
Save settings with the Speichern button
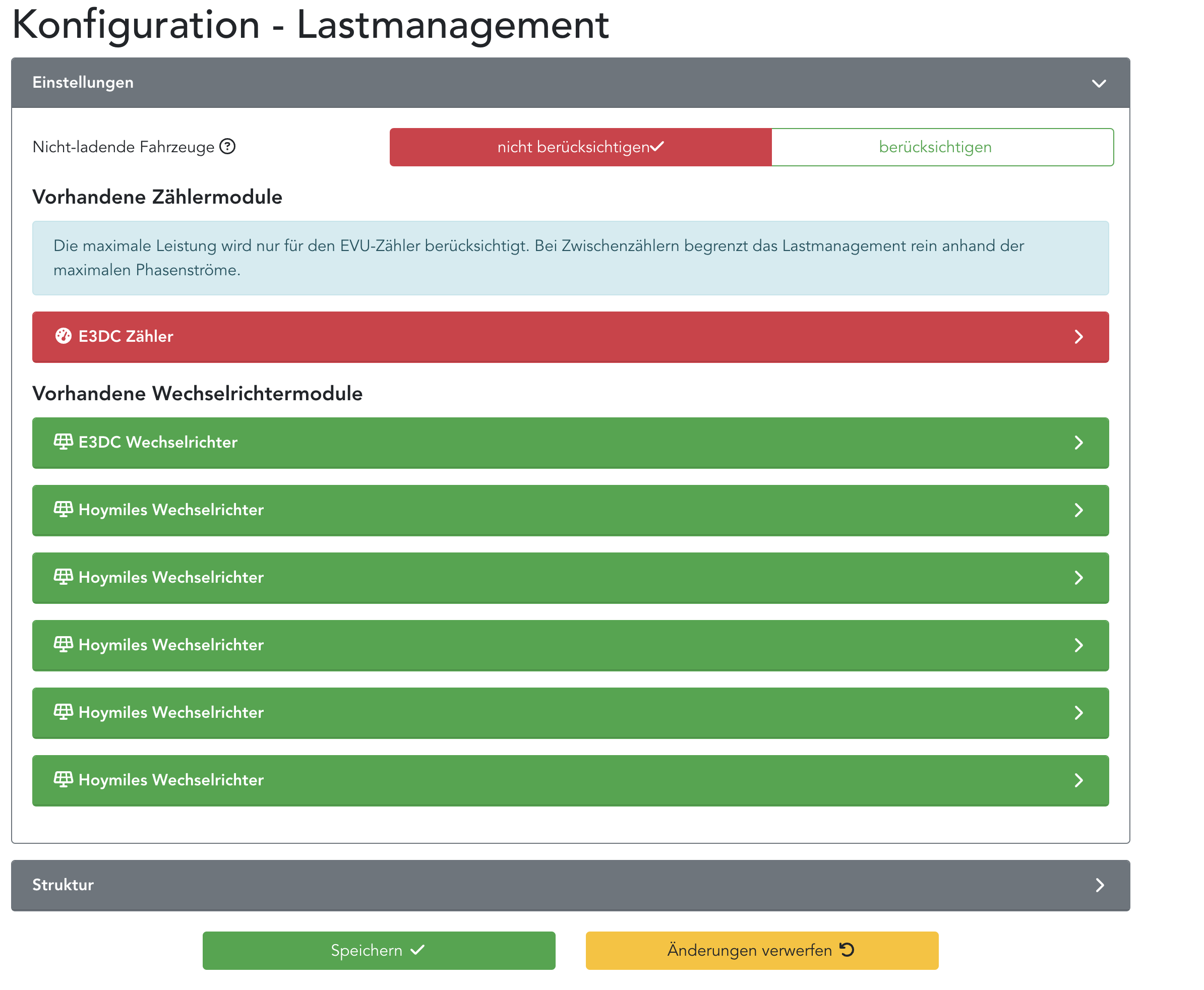pyautogui.click(x=378, y=950)
